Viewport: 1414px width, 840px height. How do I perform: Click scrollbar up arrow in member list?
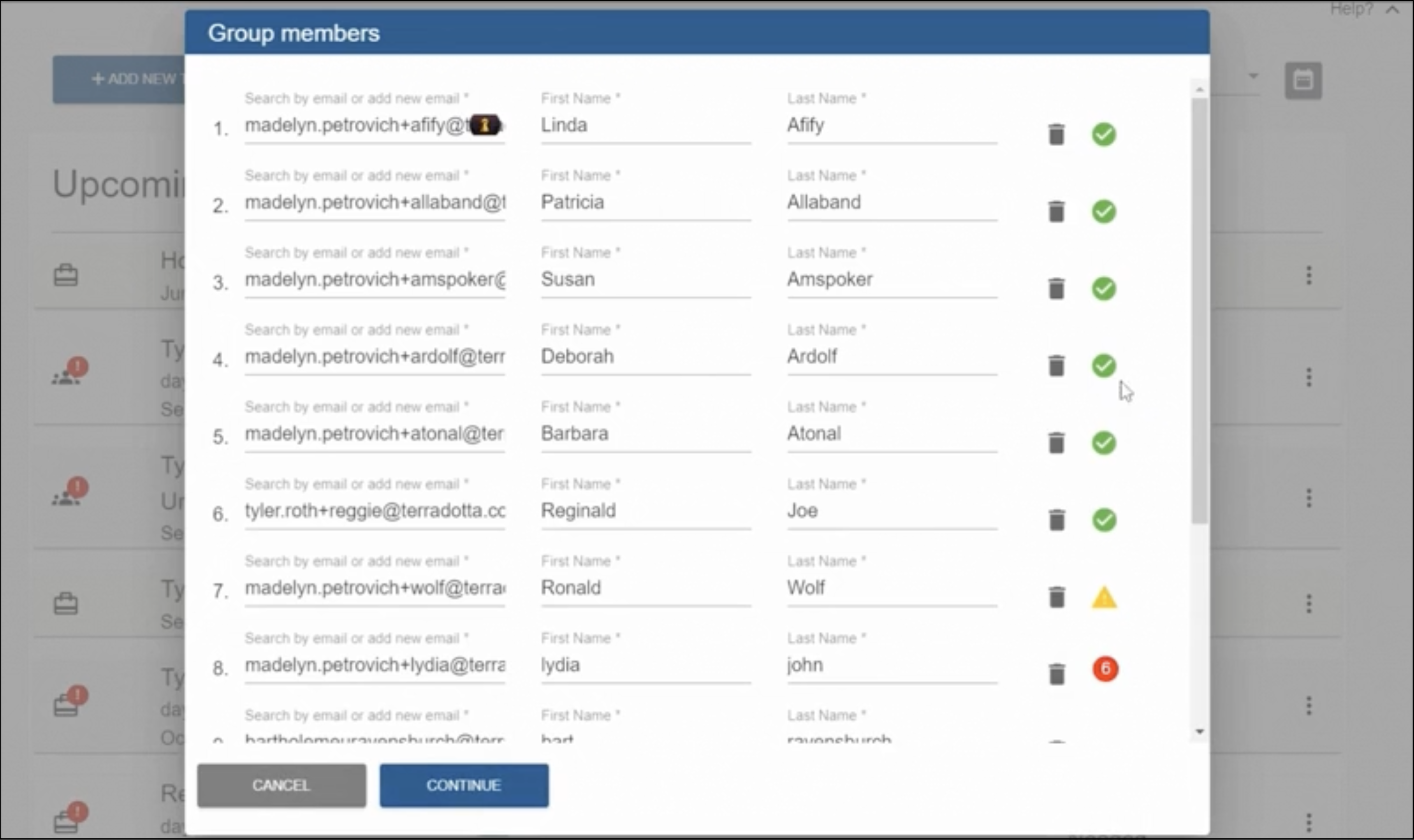click(1199, 89)
